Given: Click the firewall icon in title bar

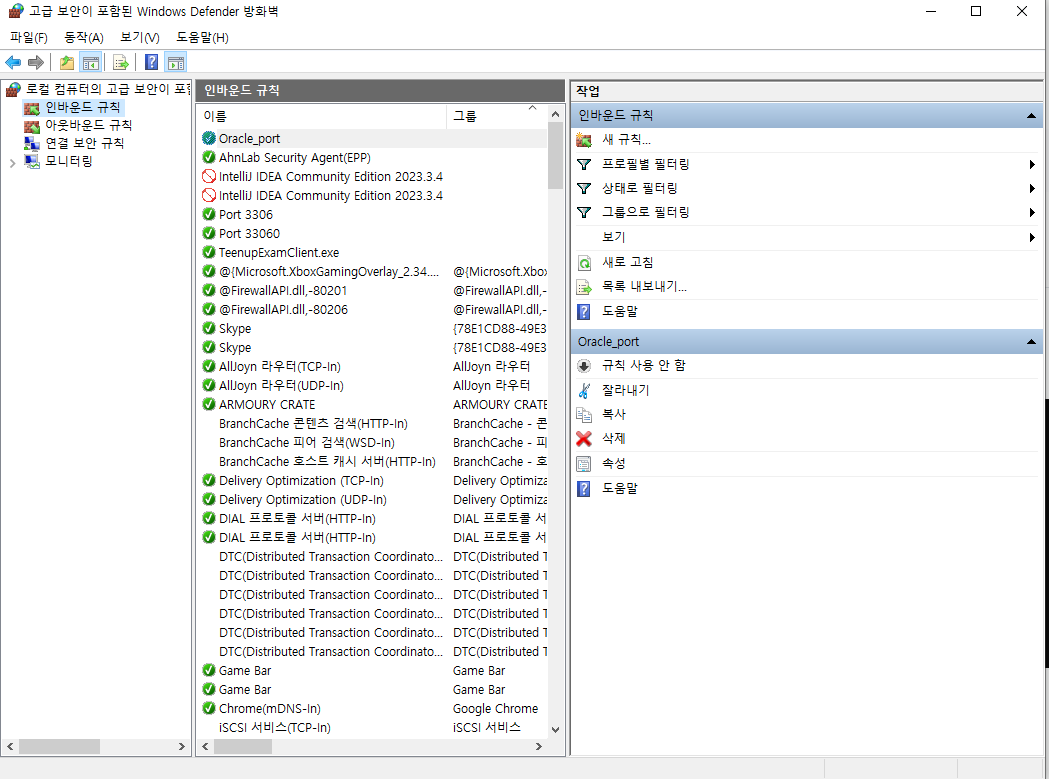Looking at the screenshot, I should [x=16, y=11].
